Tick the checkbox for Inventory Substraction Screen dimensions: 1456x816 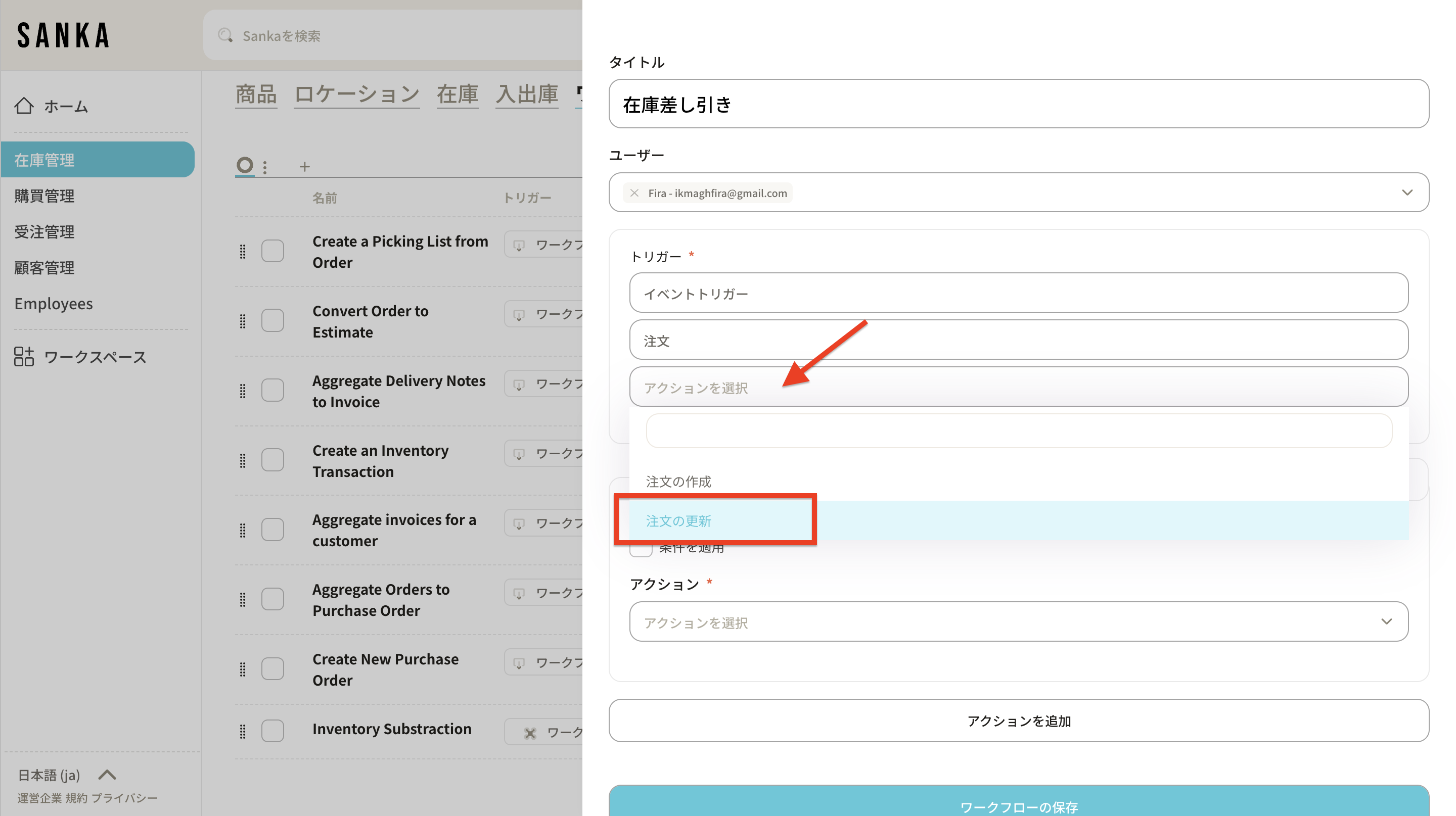[x=272, y=730]
